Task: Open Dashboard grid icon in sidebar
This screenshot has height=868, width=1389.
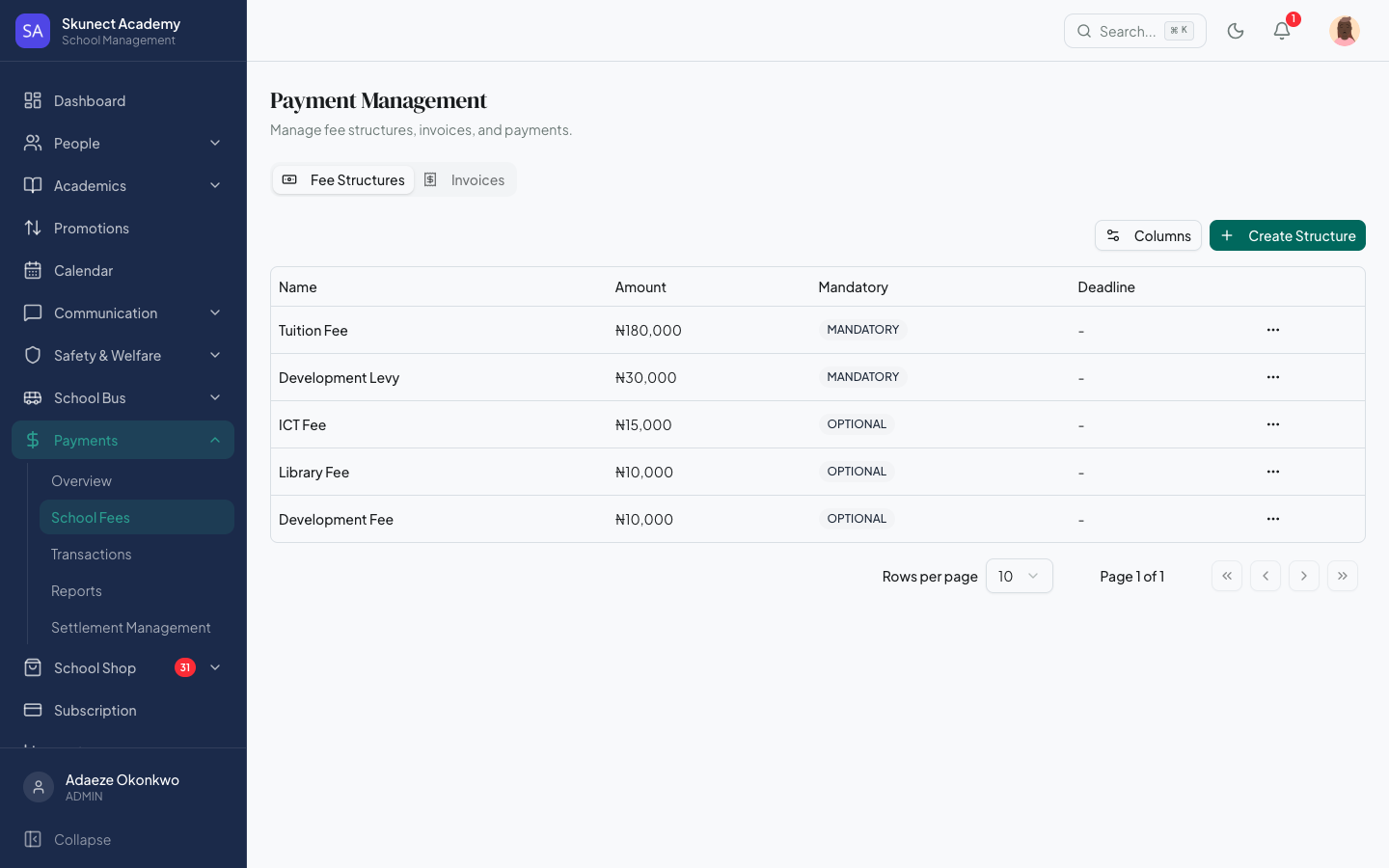Action: (33, 100)
